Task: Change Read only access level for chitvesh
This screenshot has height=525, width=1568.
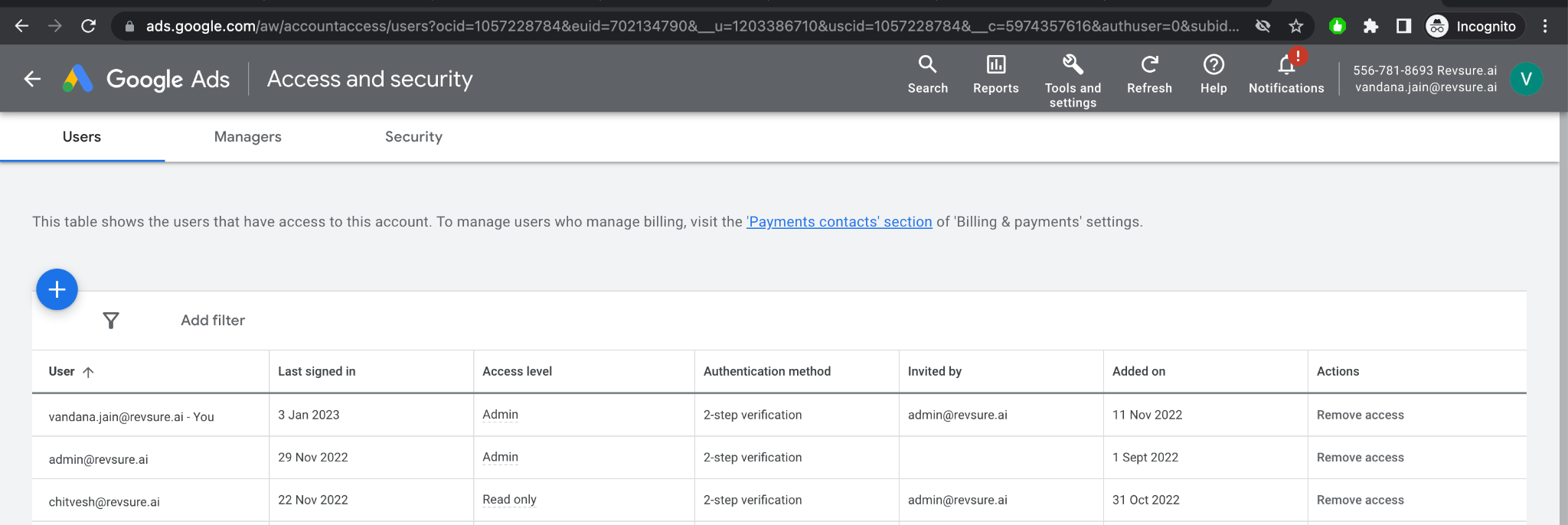Action: point(509,500)
